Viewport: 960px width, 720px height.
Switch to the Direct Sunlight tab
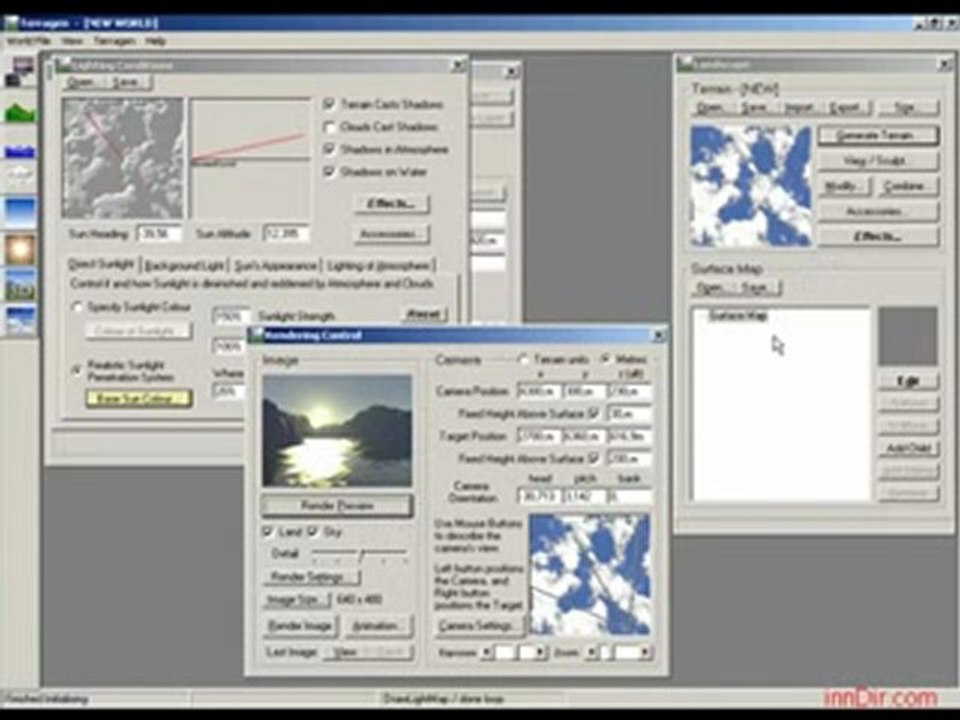click(102, 264)
